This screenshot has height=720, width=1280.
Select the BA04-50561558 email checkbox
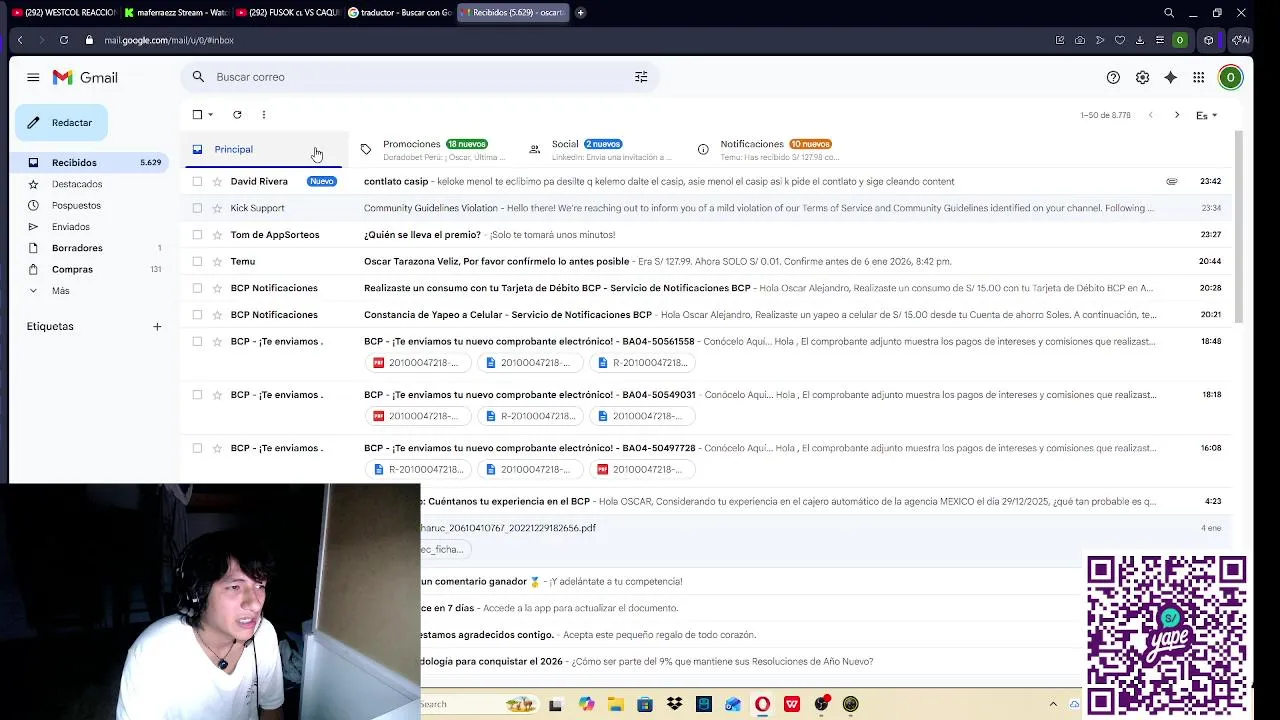(197, 341)
